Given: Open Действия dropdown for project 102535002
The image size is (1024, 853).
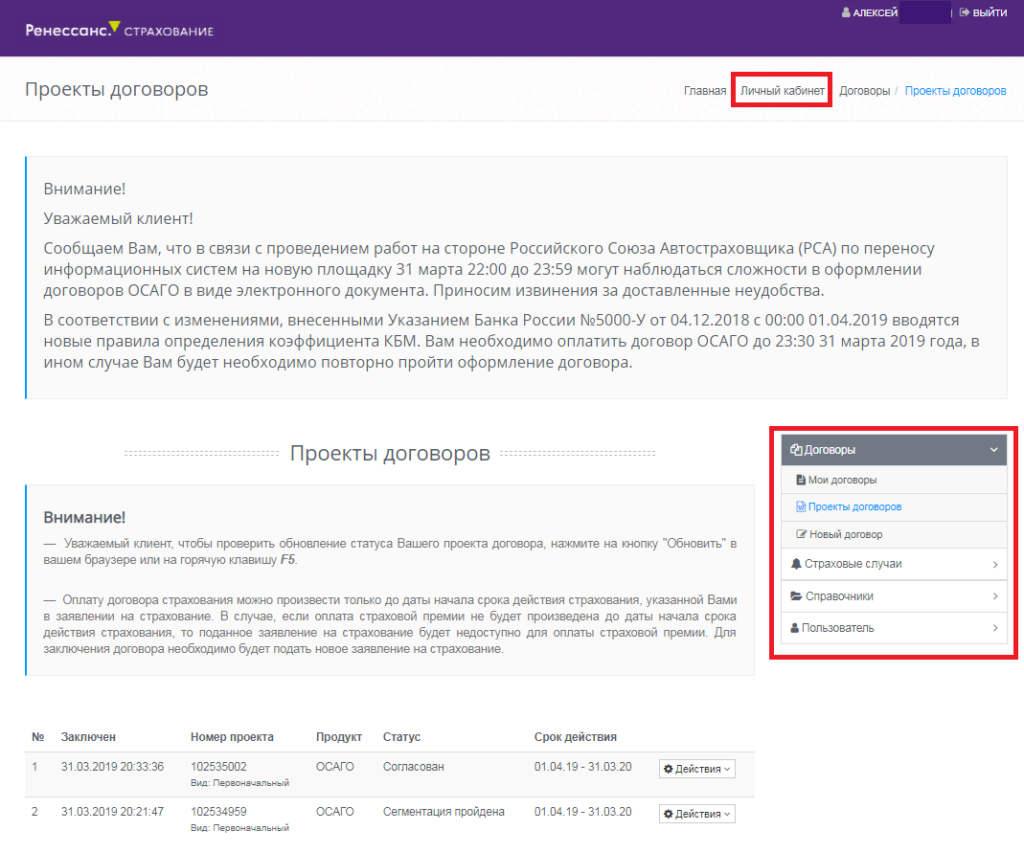Looking at the screenshot, I should point(697,769).
